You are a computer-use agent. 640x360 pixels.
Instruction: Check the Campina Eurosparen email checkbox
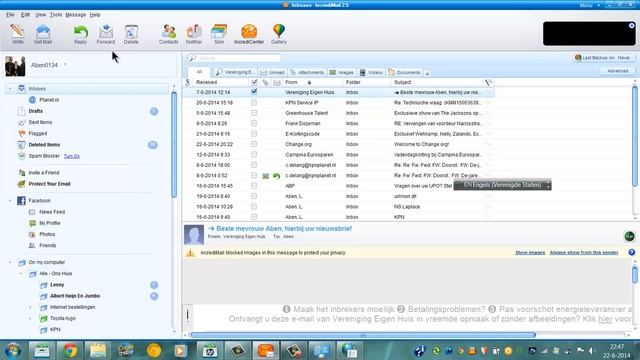tap(254, 155)
